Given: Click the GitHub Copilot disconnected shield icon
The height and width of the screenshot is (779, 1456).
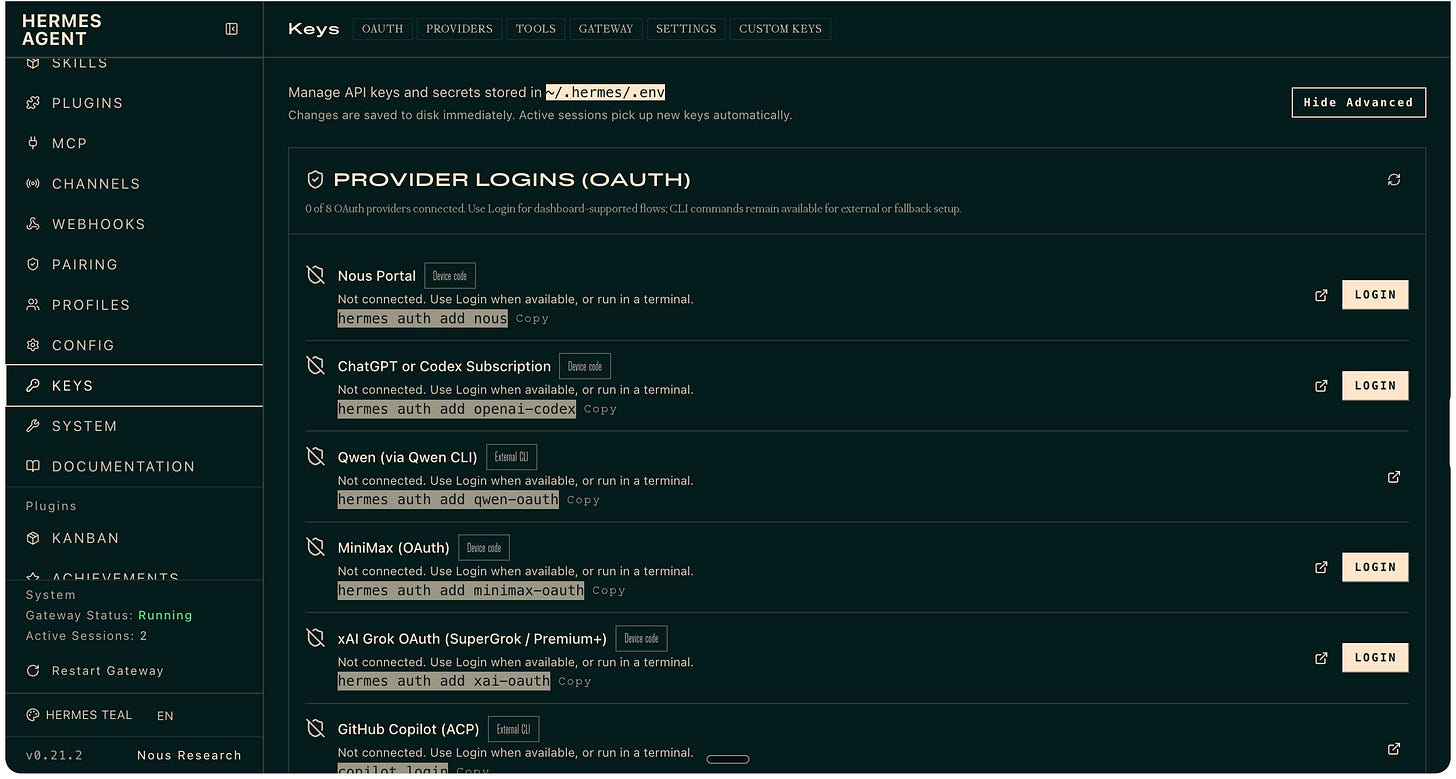Looking at the screenshot, I should [315, 729].
